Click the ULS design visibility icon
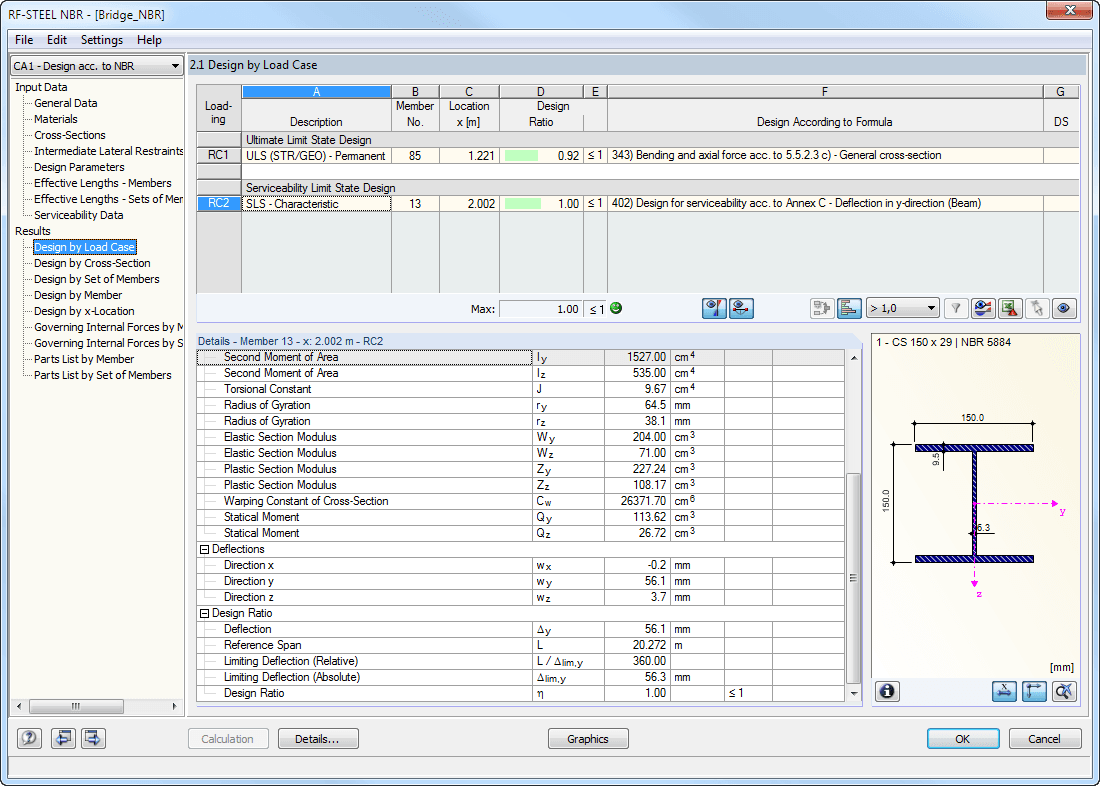The image size is (1100, 786). [x=714, y=308]
